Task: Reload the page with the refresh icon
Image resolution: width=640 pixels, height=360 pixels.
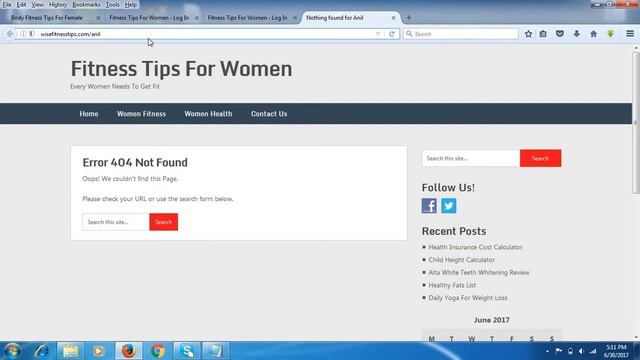Action: (392, 34)
